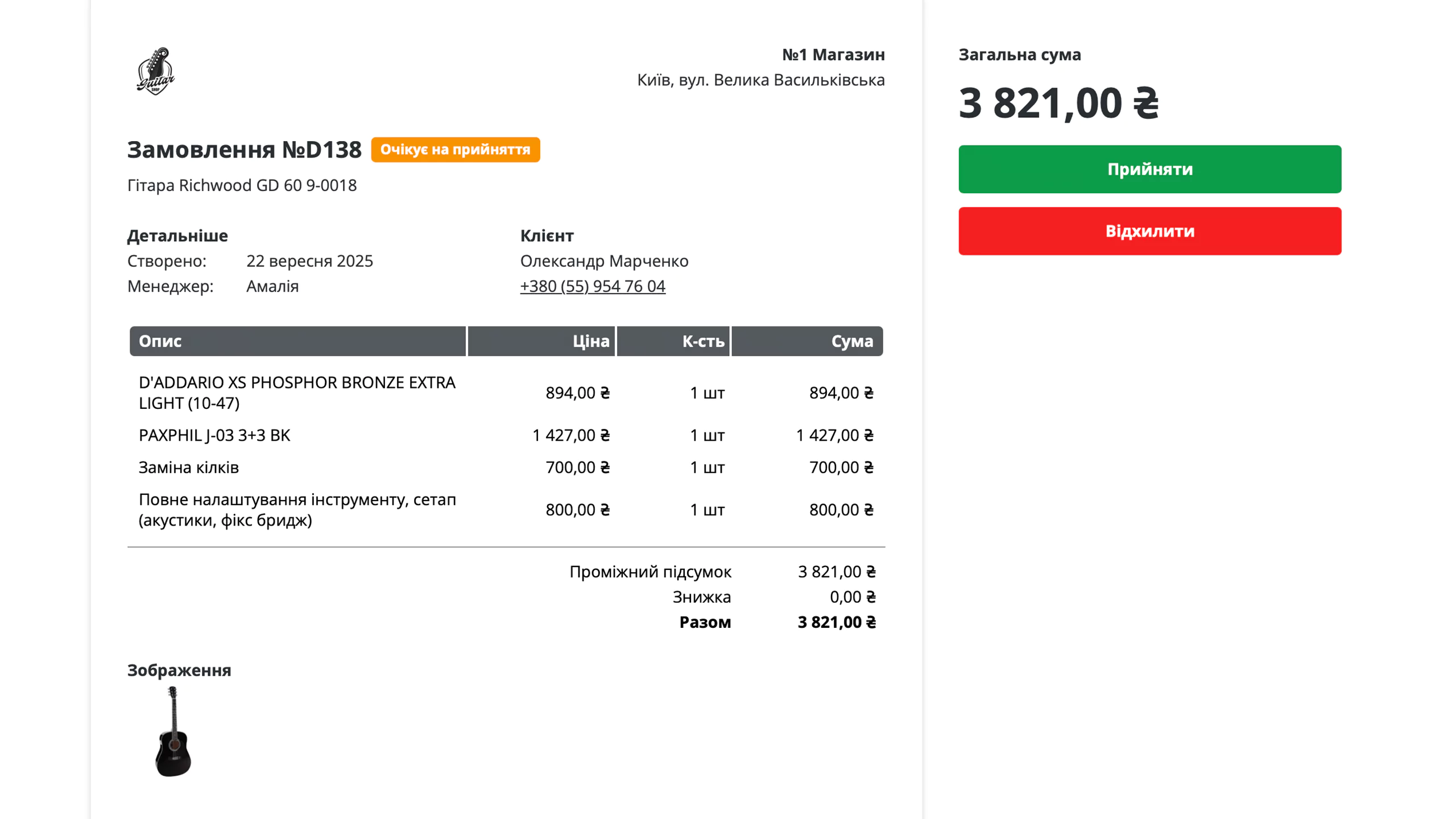Accept the order with Прийняти button
Screen dimensions: 1456x819
pyautogui.click(x=1149, y=169)
